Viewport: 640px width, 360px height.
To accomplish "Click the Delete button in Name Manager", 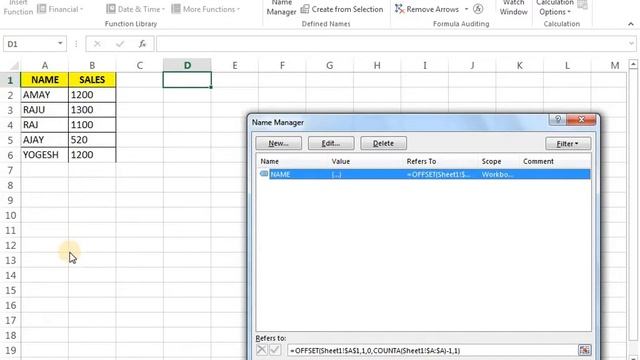I will pyautogui.click(x=383, y=143).
